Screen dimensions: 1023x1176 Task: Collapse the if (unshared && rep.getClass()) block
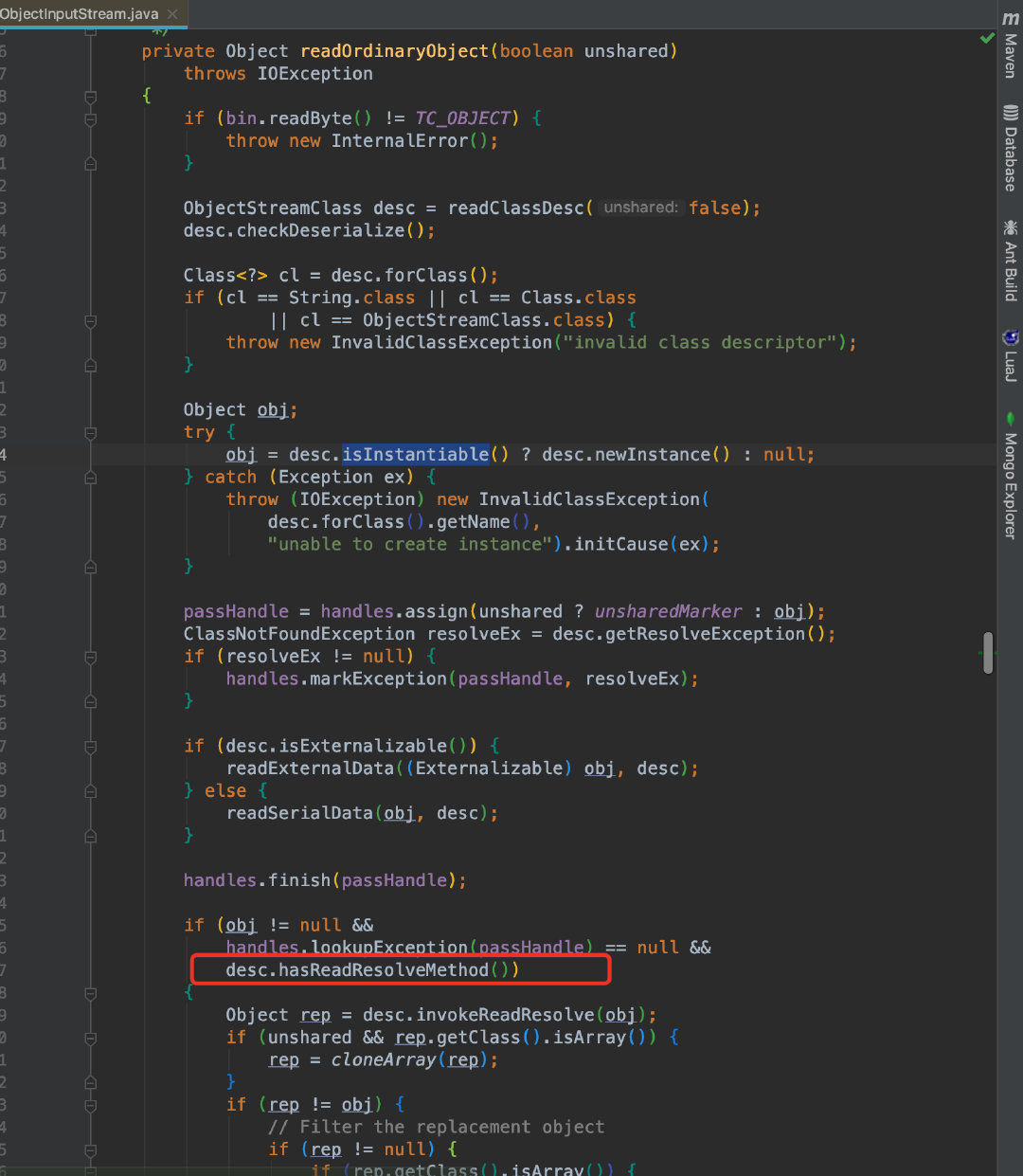(91, 1039)
